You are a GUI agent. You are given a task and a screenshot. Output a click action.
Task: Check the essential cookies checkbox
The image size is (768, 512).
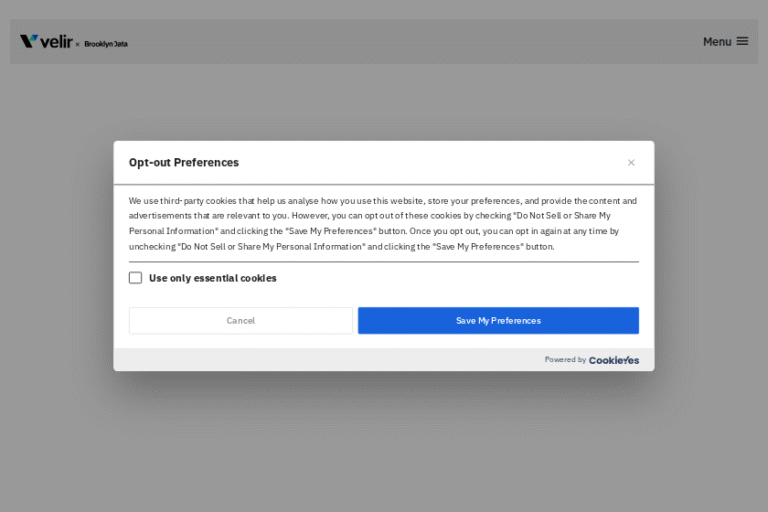click(136, 278)
